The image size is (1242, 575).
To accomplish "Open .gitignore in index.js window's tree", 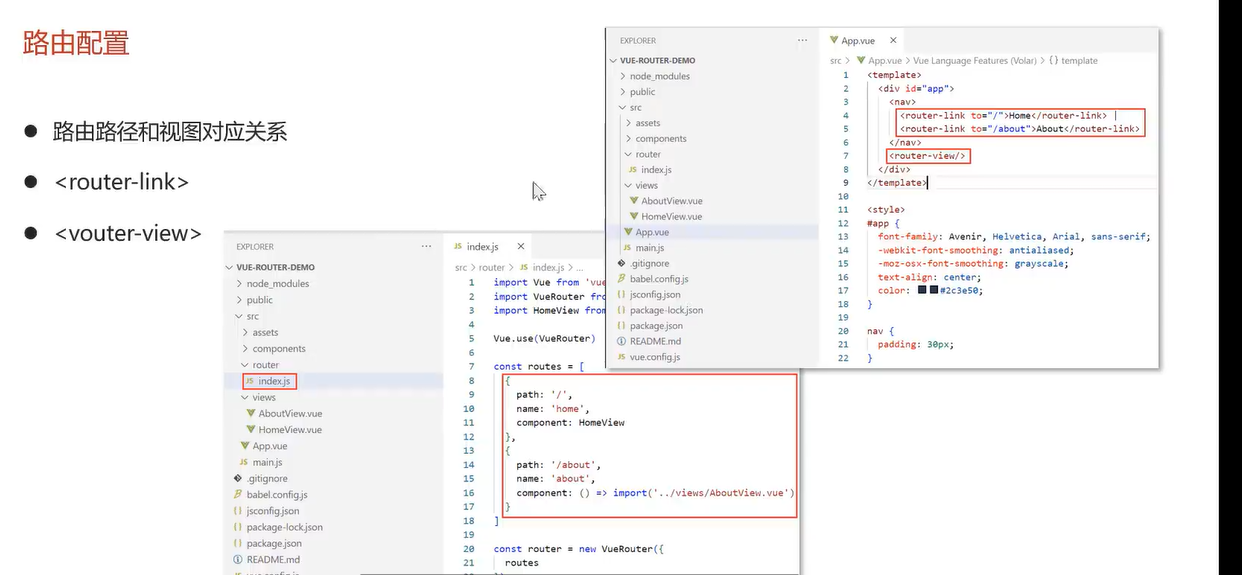I will pyautogui.click(x=266, y=478).
